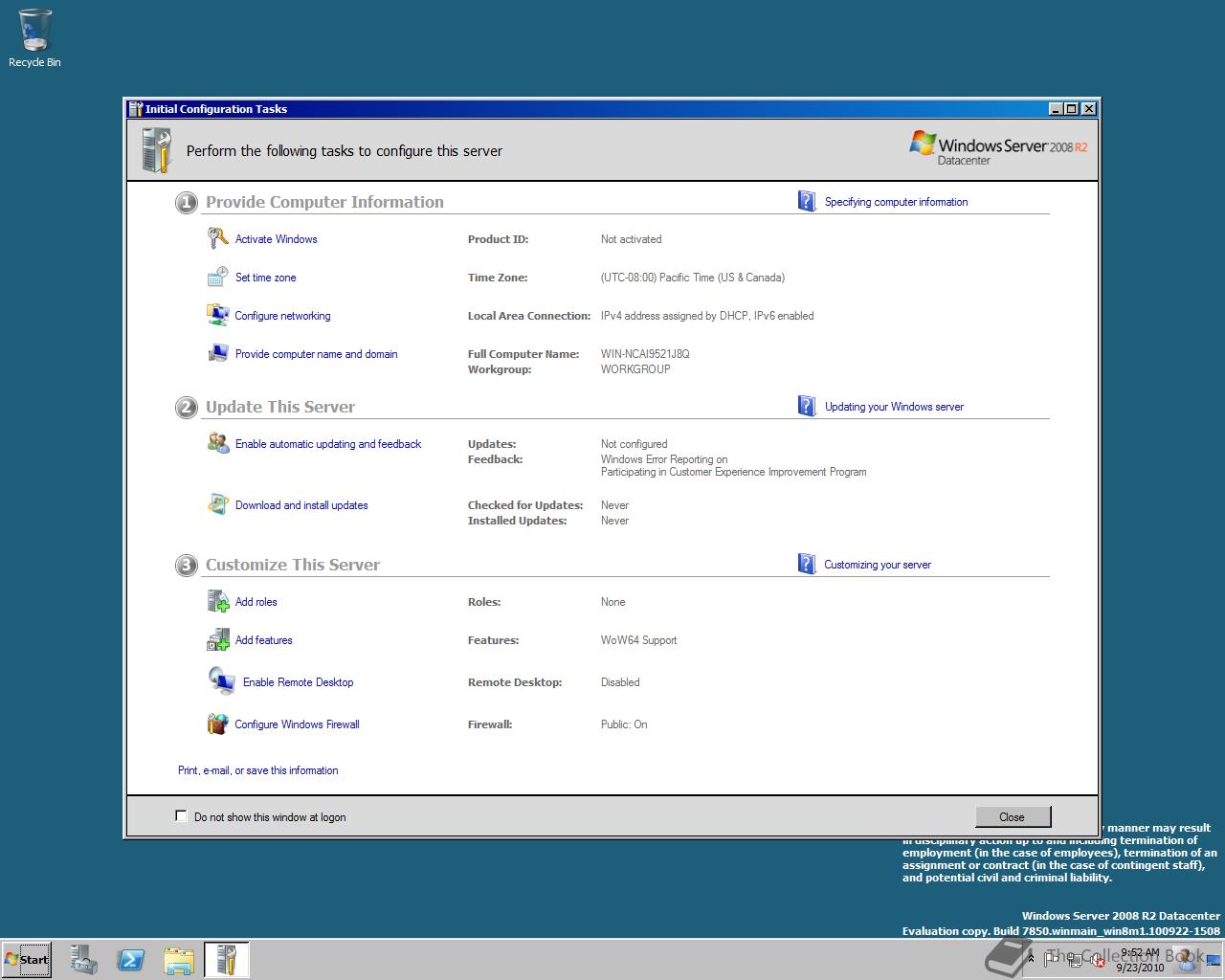The height and width of the screenshot is (980, 1225).
Task: Open the Configure Windows Firewall link
Action: (x=297, y=724)
